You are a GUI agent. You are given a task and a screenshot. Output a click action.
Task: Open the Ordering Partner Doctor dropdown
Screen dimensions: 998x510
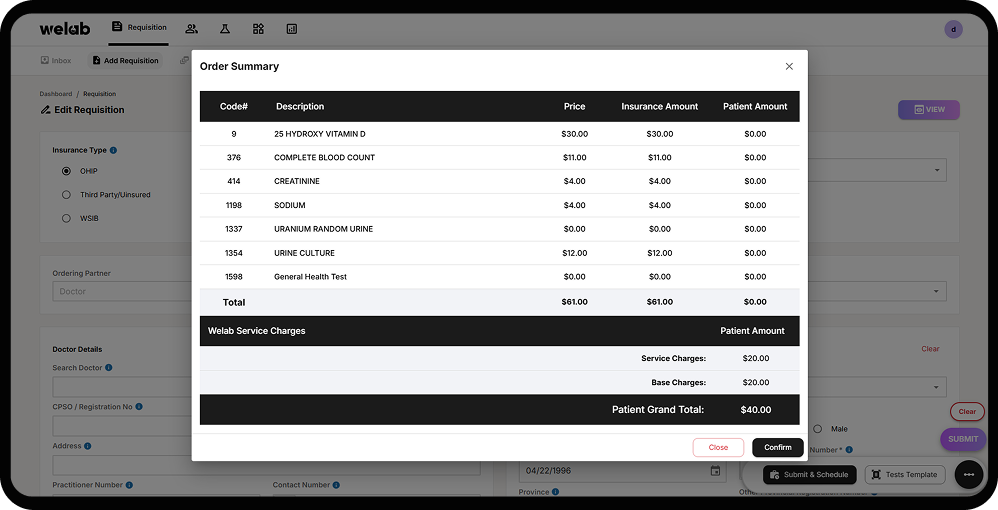coord(122,292)
